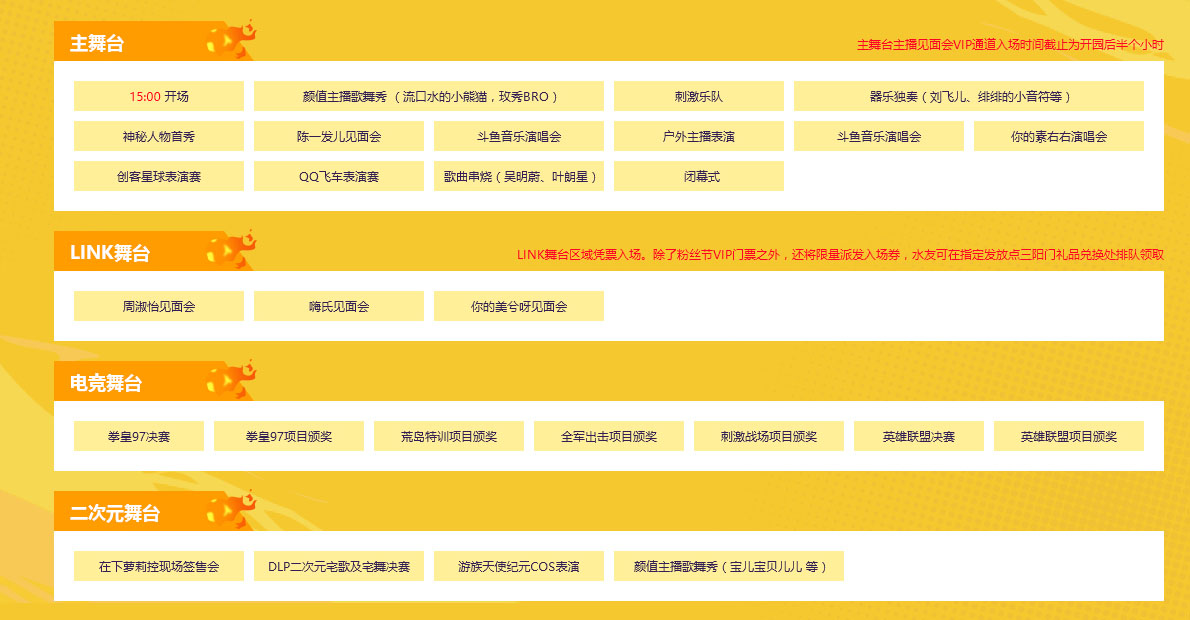The height and width of the screenshot is (620, 1190).
Task: Select QQ飞车表演赛 item
Action: (x=339, y=176)
